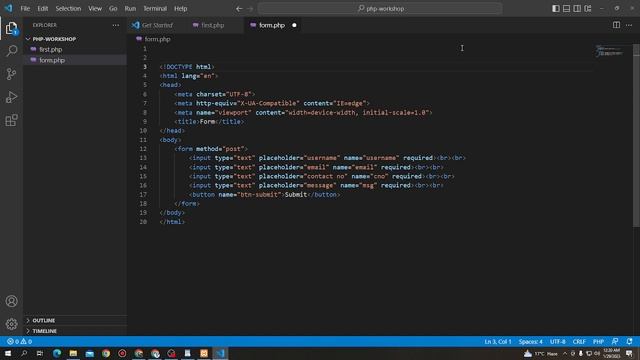
Task: Switch to the Get Started tab
Action: pyautogui.click(x=157, y=25)
